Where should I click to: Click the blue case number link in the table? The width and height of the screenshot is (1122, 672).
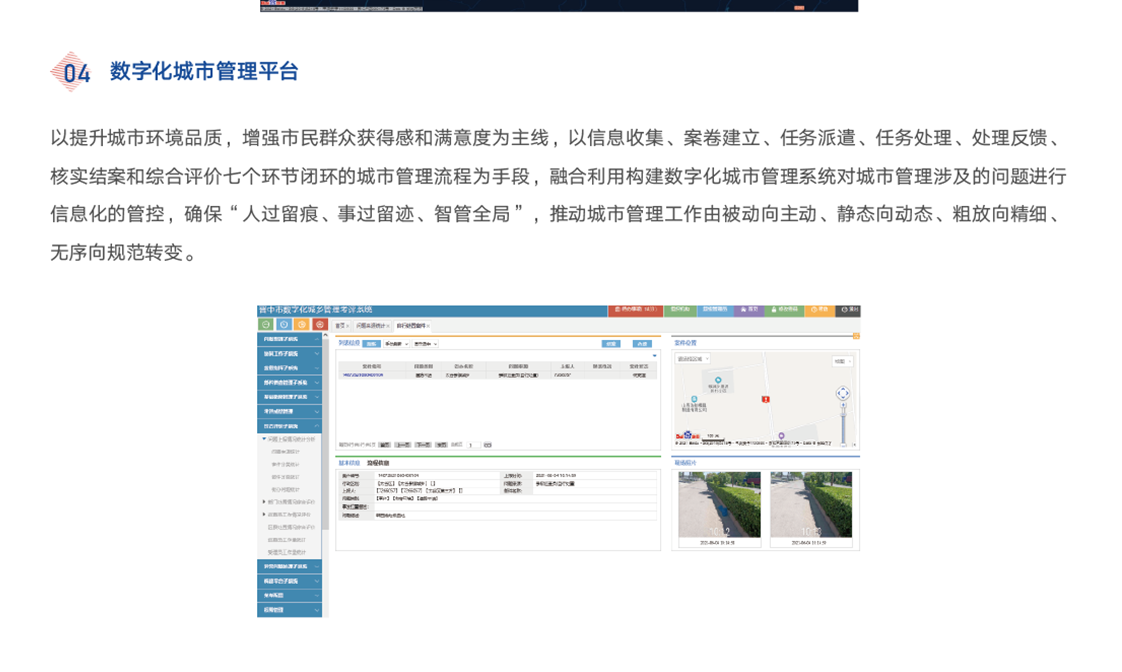pyautogui.click(x=363, y=375)
